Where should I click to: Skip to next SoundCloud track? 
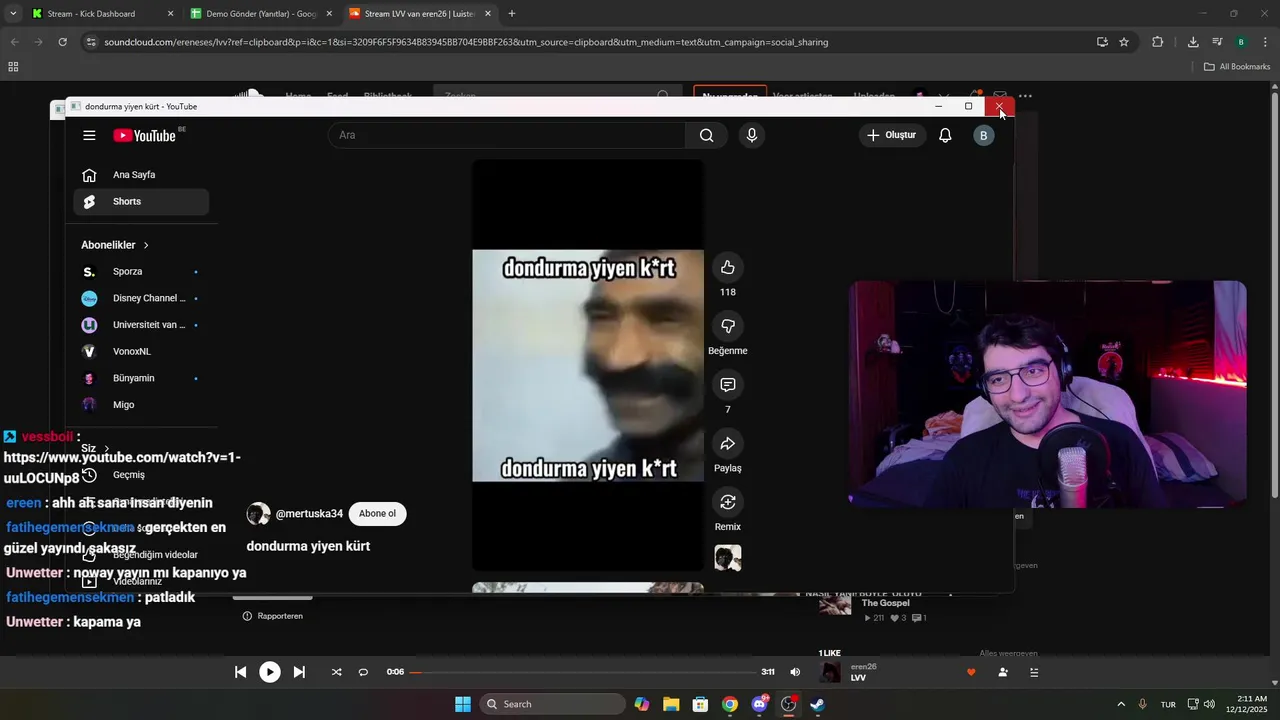299,672
